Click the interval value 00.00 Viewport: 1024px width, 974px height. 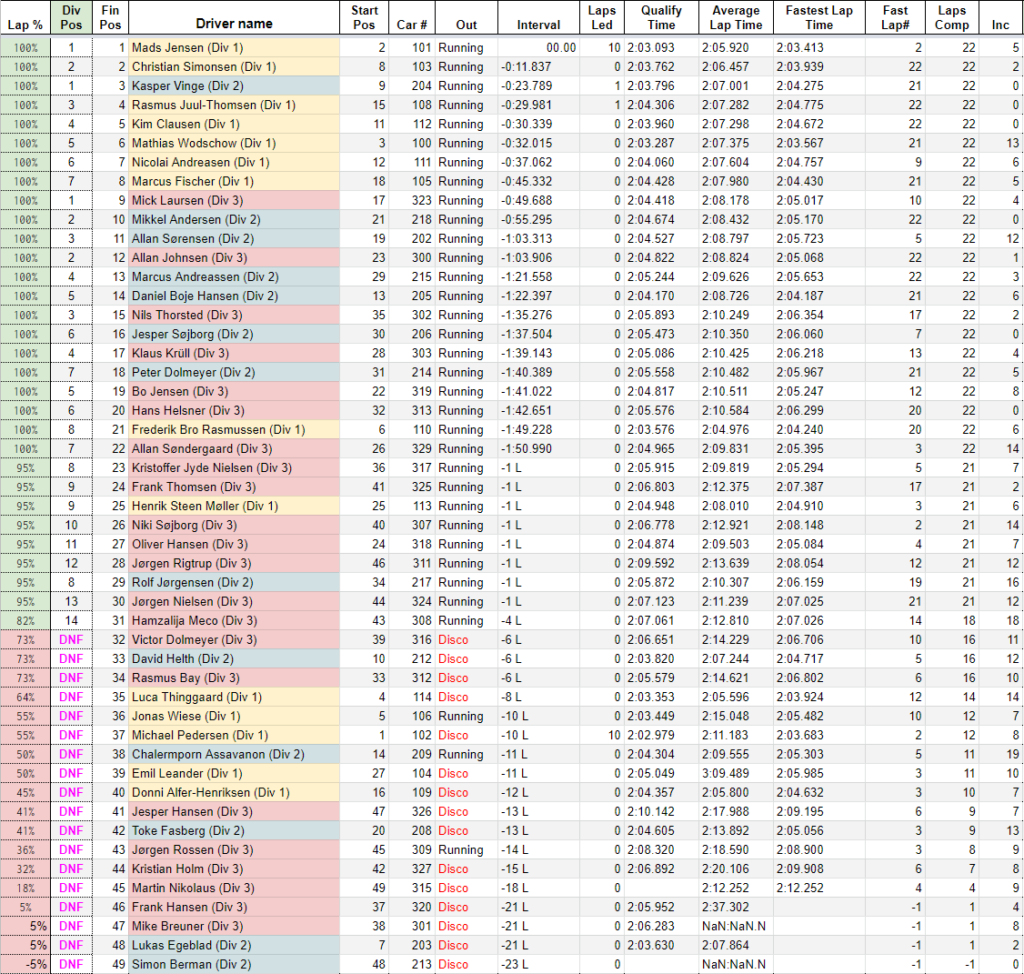[x=561, y=48]
